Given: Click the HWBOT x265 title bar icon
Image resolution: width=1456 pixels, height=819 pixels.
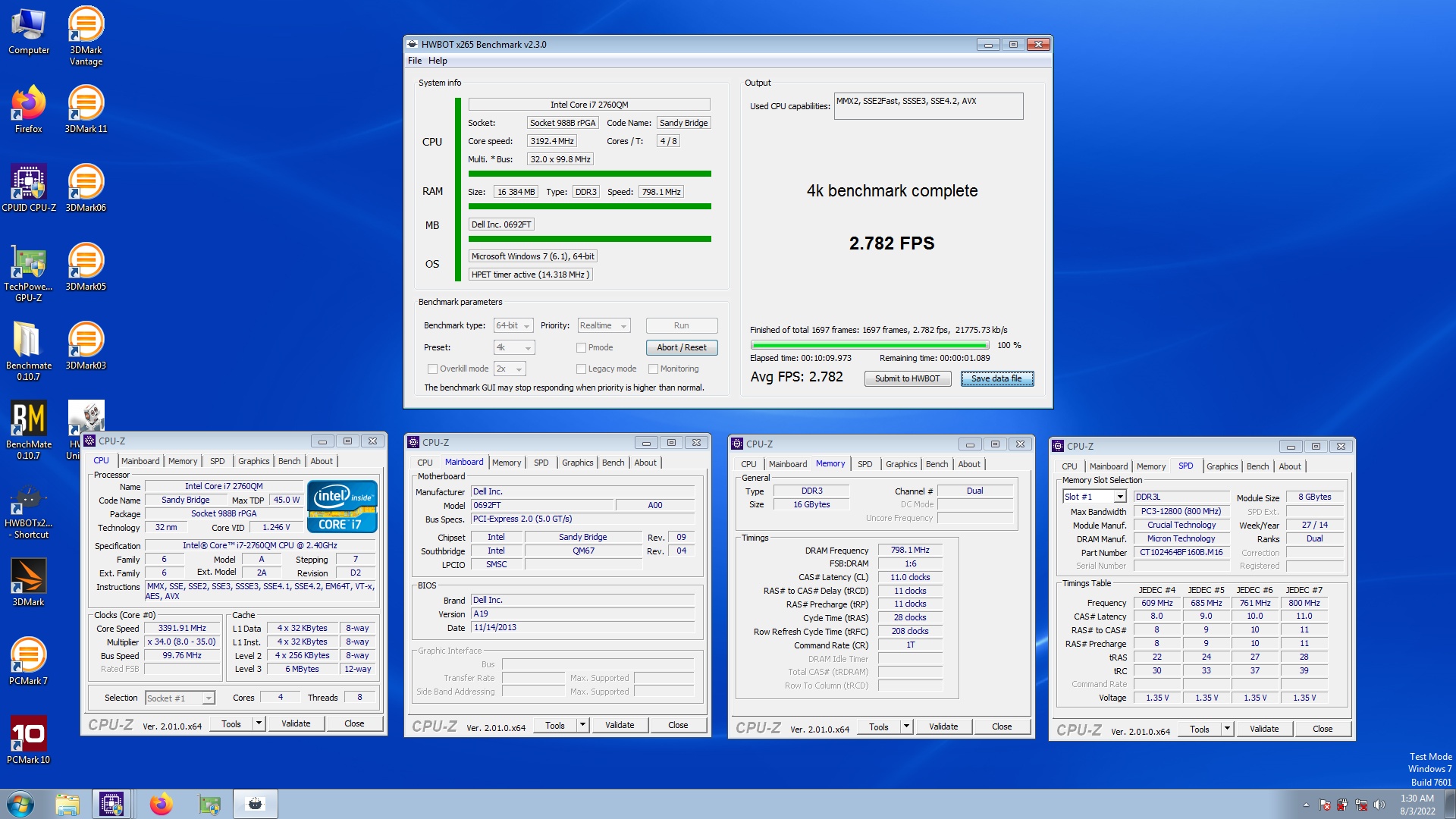Looking at the screenshot, I should (413, 44).
